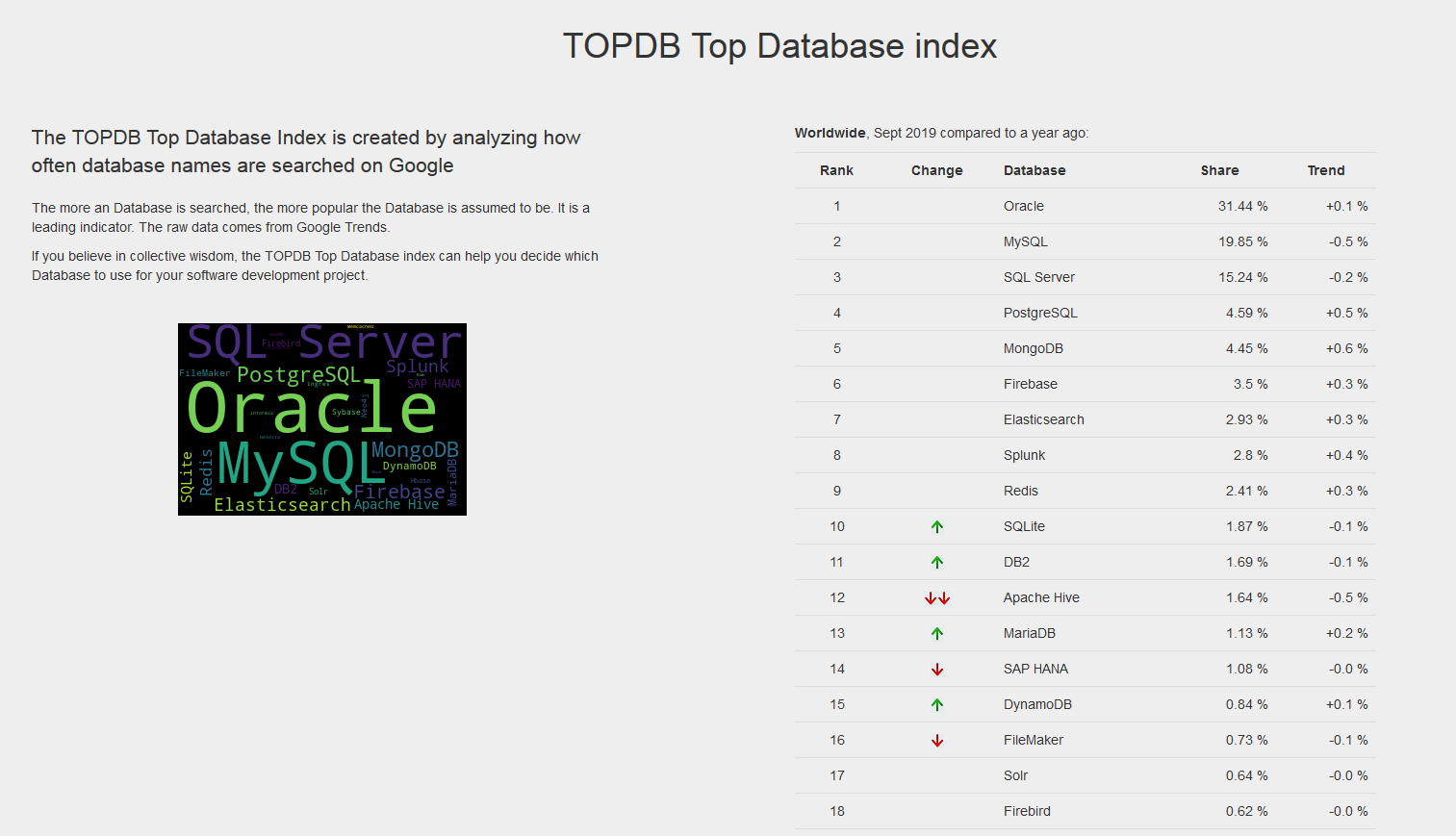Select Oracle in the Database column
This screenshot has height=836, width=1456.
tap(1024, 206)
